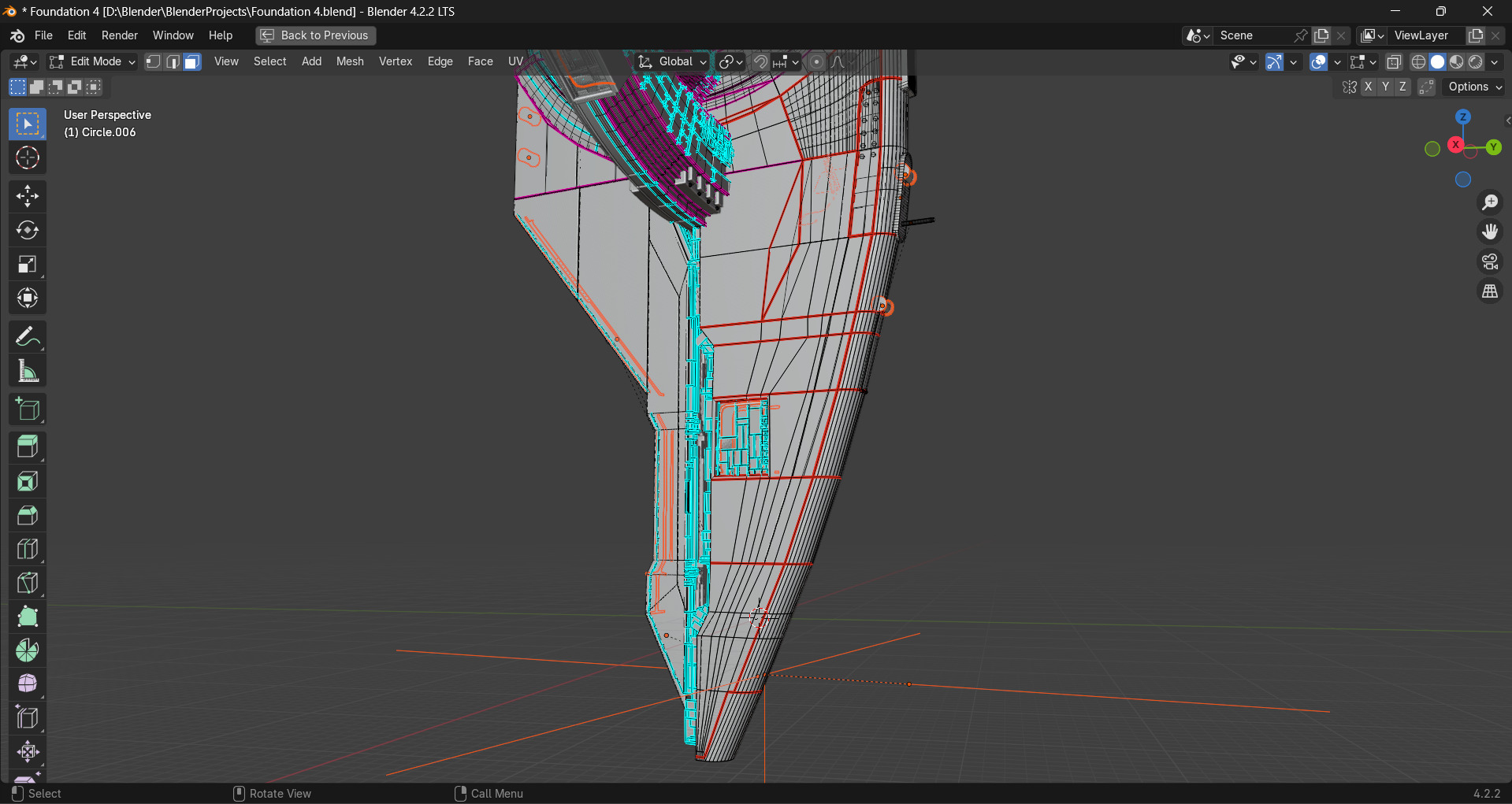This screenshot has width=1512, height=804.
Task: Expand the Options dropdown
Action: point(1475,87)
